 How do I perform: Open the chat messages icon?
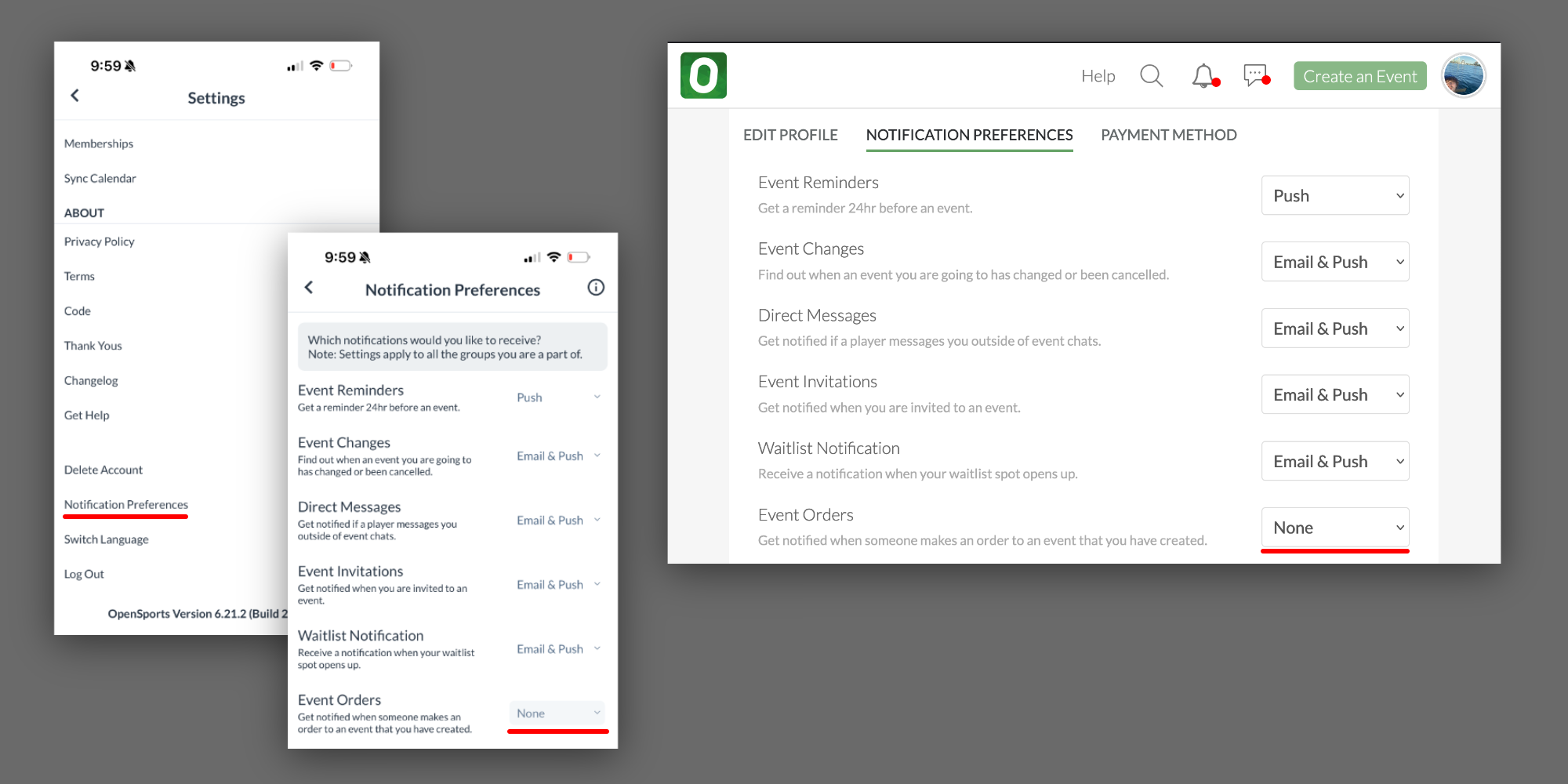[x=1255, y=75]
